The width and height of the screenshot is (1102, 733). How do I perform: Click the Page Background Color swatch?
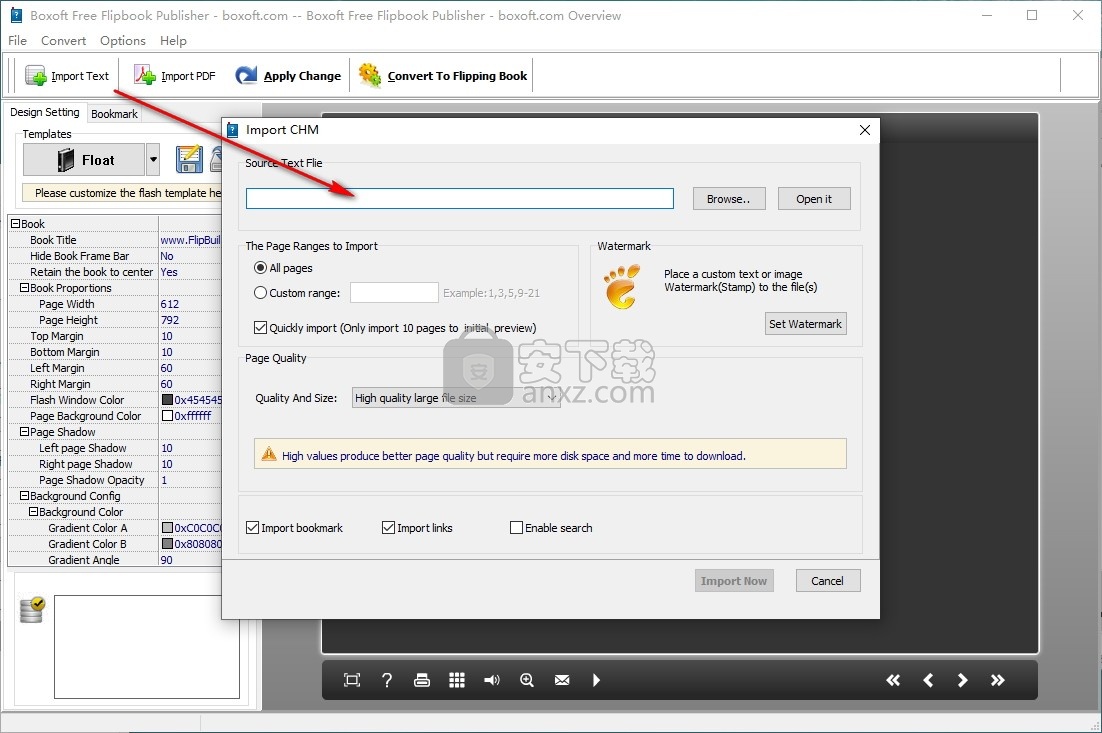[x=167, y=416]
